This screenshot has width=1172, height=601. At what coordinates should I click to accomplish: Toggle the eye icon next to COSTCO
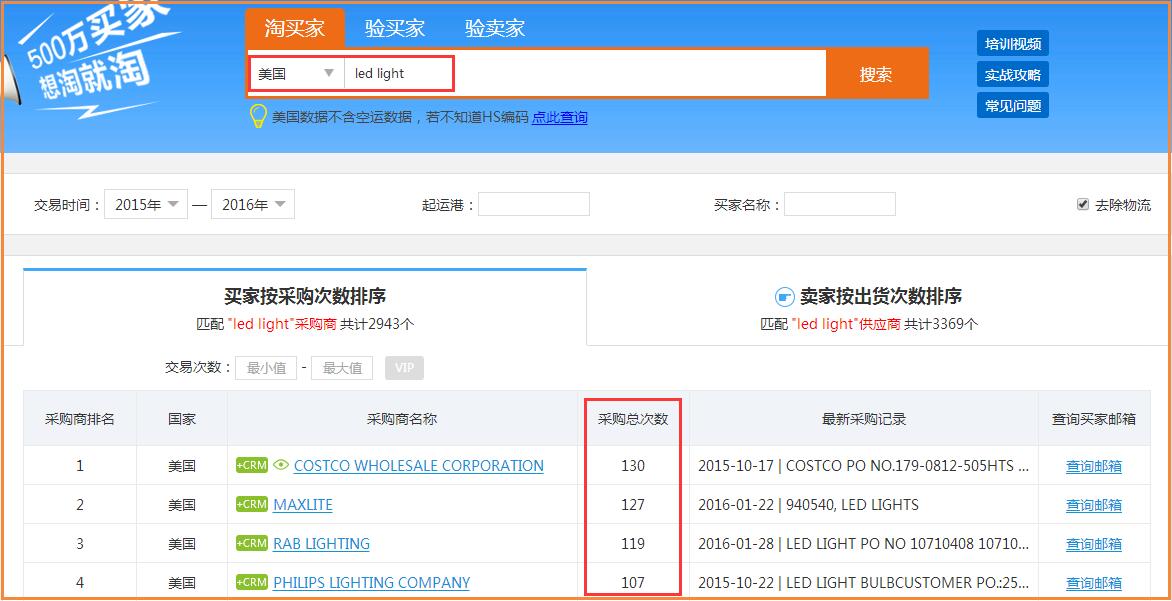click(x=280, y=465)
